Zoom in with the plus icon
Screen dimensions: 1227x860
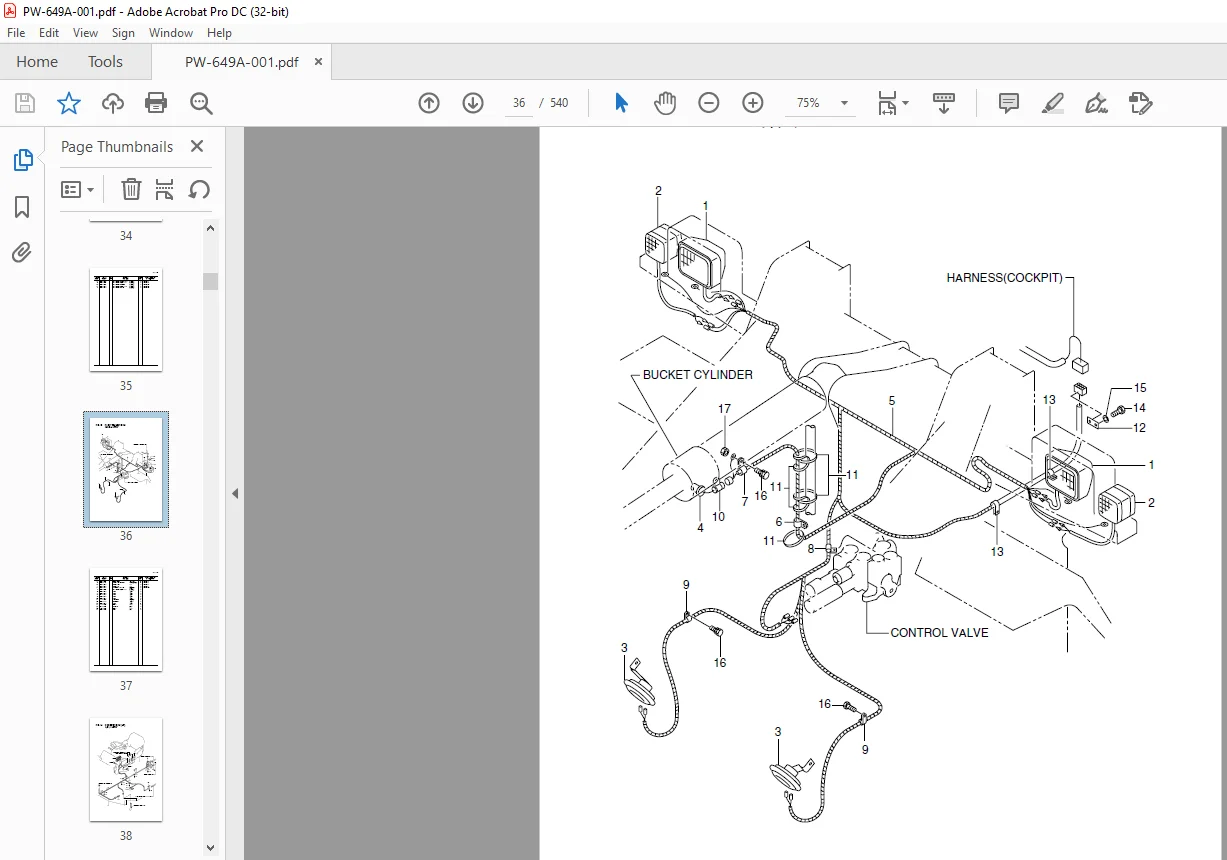pyautogui.click(x=753, y=103)
